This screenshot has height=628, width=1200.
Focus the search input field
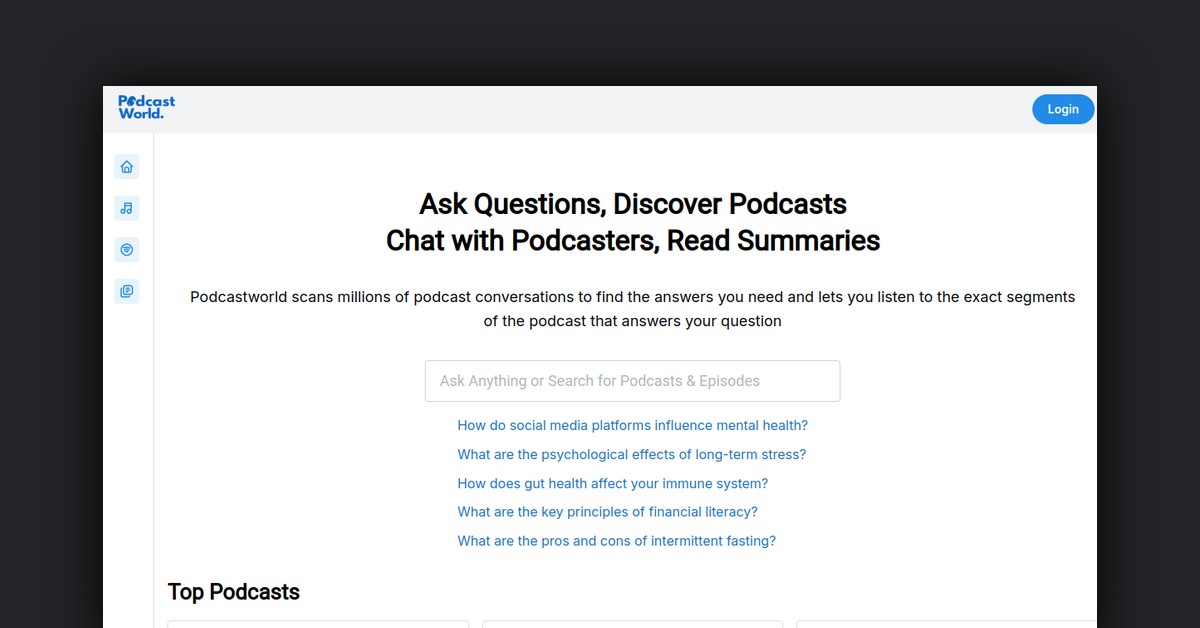(632, 380)
